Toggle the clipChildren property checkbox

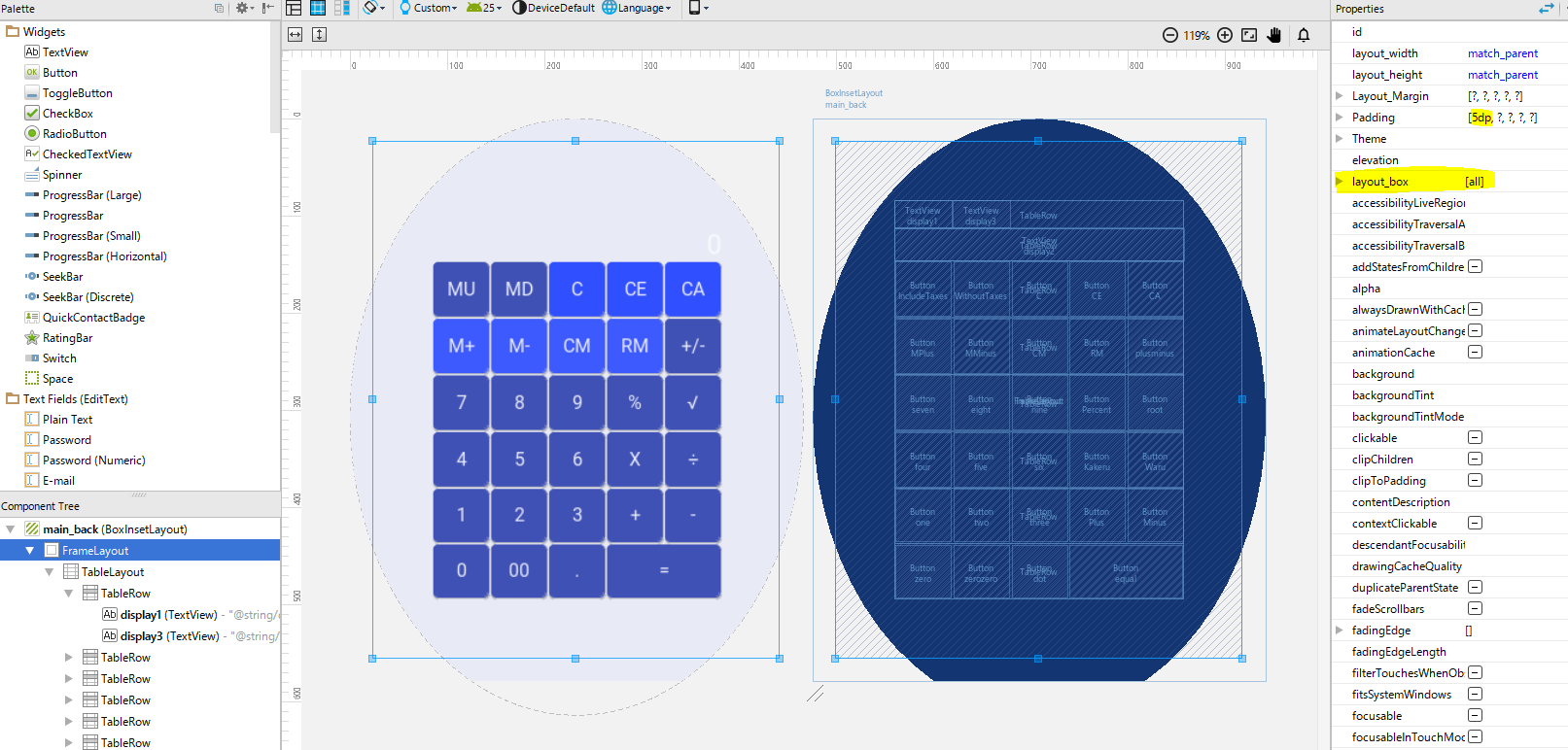click(1475, 460)
